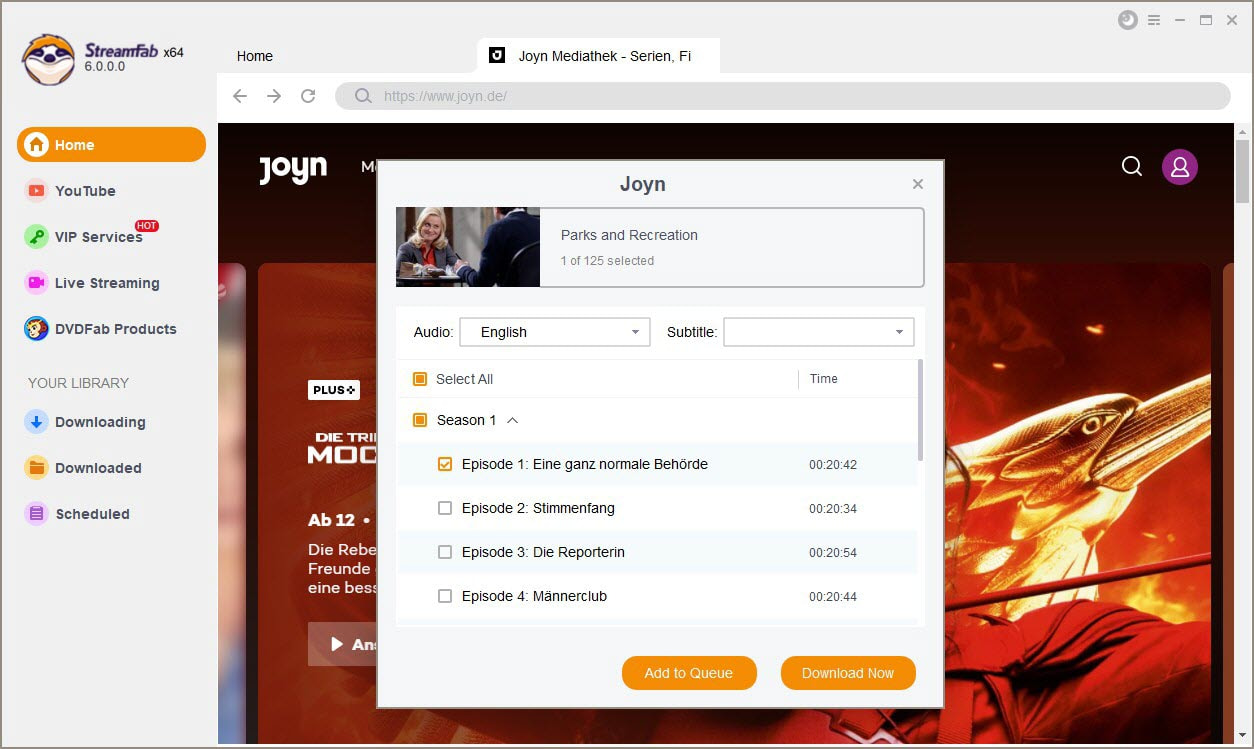The height and width of the screenshot is (749, 1254).
Task: Open the Scheduled list icon
Action: [x=37, y=514]
